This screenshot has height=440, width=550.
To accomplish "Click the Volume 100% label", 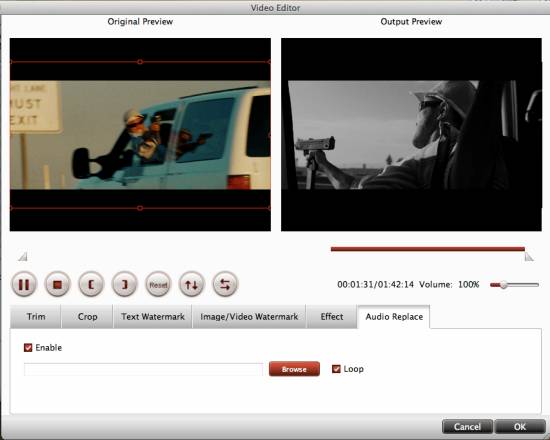I will click(449, 284).
